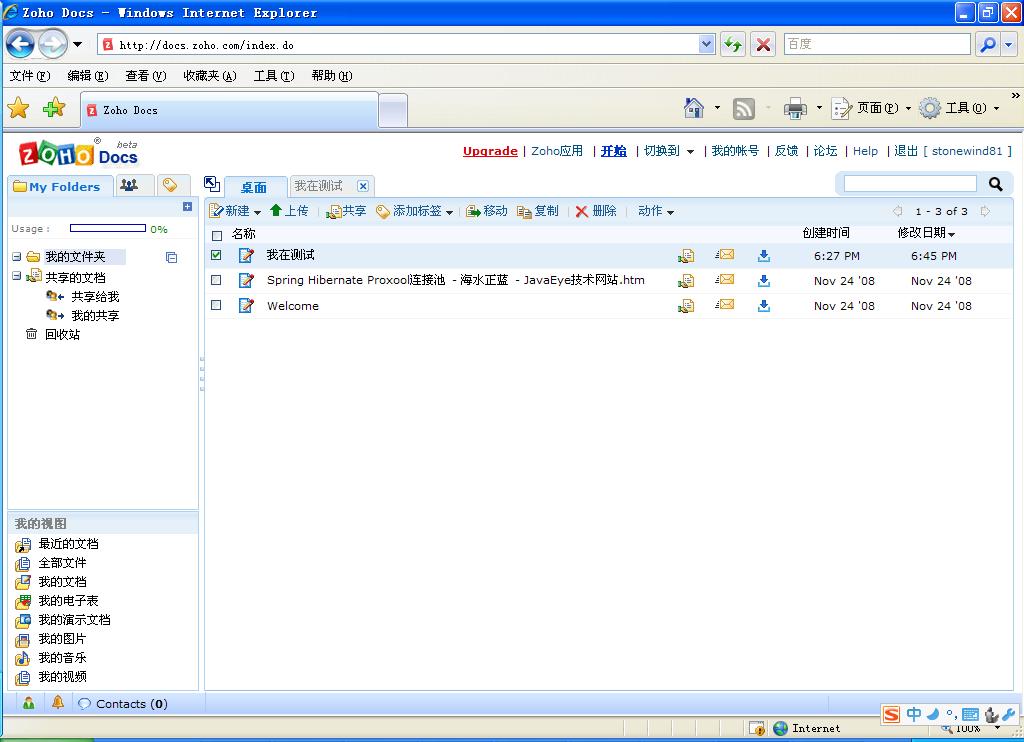This screenshot has width=1024, height=742.
Task: Click the Usage storage progress bar
Action: [x=108, y=228]
